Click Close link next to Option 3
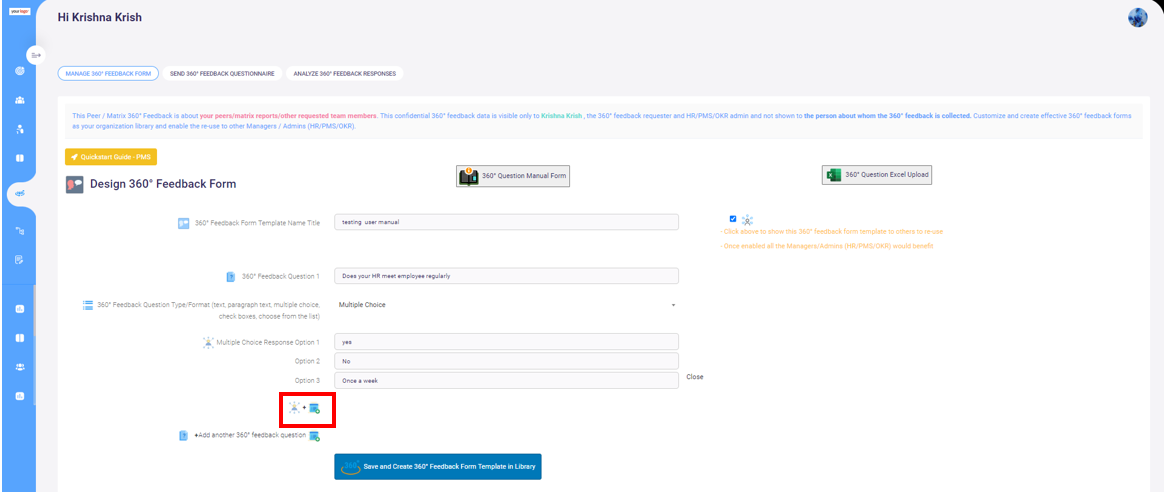Viewport: 1166px width, 492px height. 695,377
